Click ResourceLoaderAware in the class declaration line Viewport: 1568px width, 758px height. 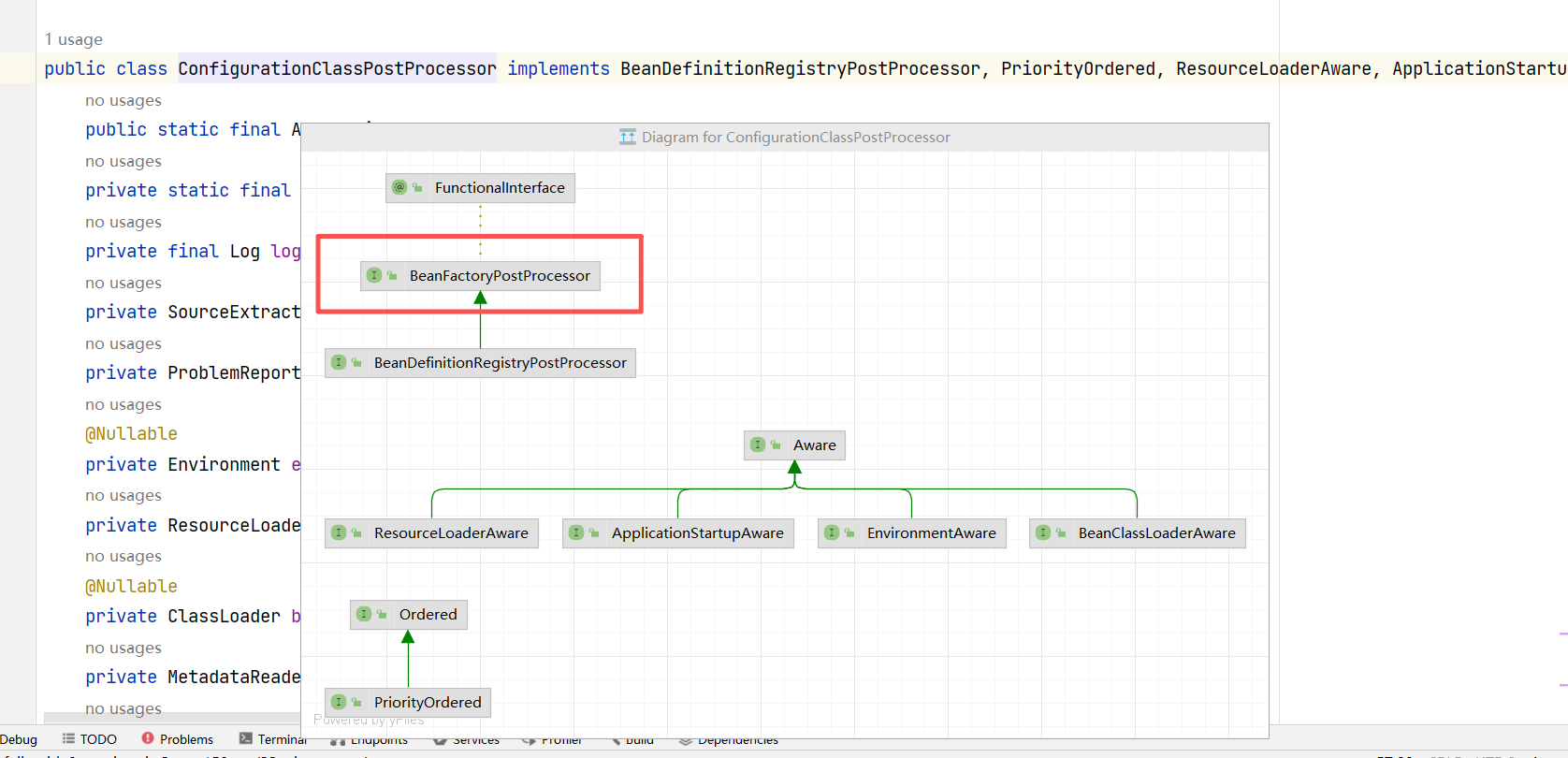click(1273, 68)
